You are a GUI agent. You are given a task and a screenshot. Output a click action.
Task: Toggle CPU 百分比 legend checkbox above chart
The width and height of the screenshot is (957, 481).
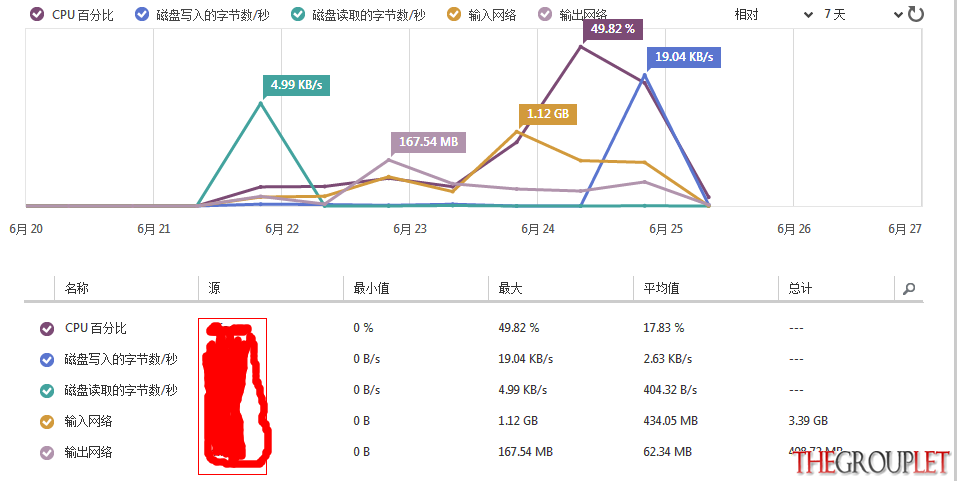coord(37,15)
